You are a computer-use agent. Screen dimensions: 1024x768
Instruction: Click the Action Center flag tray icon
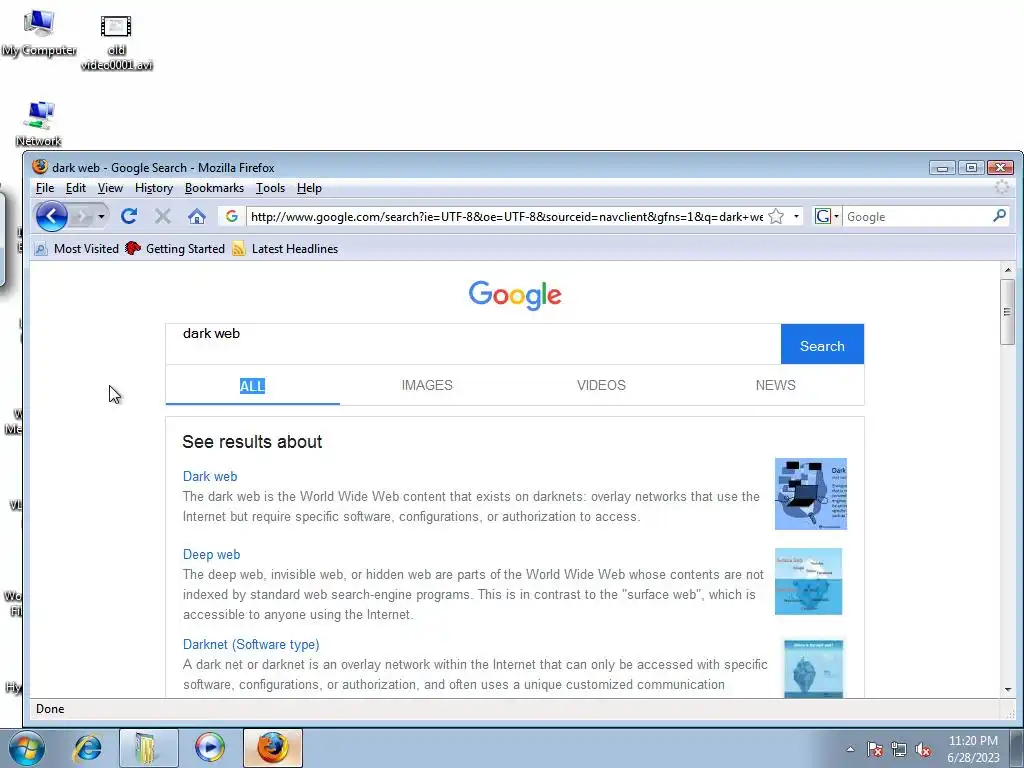(x=875, y=749)
